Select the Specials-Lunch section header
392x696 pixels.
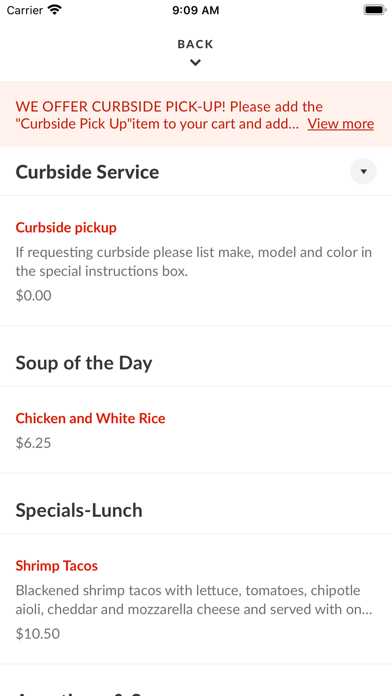[x=79, y=510]
